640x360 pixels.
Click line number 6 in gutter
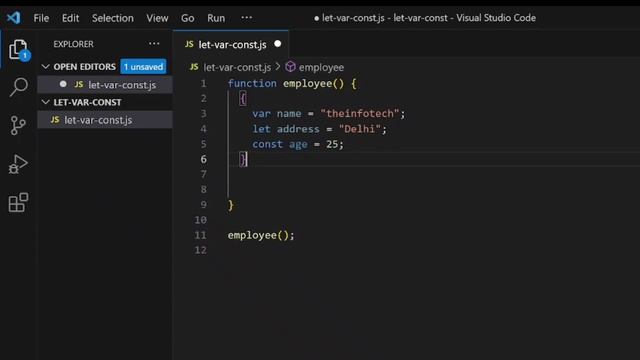click(x=203, y=159)
